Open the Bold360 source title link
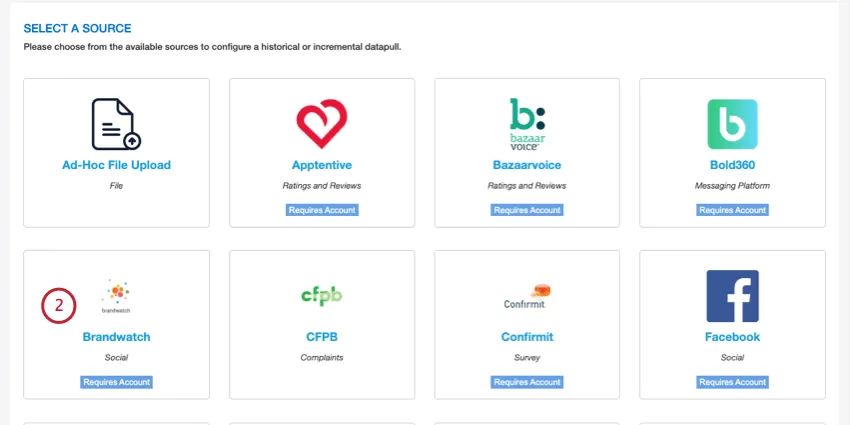The width and height of the screenshot is (850, 425). [x=732, y=165]
